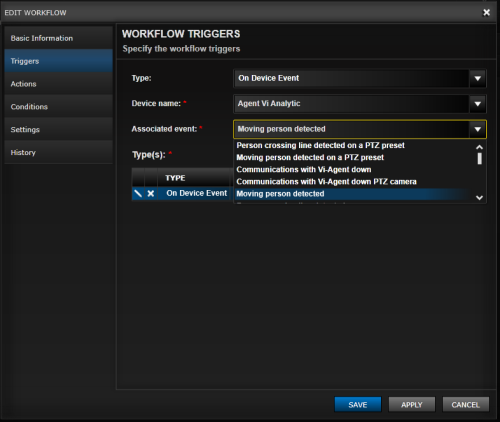Edit the On Device Event trigger row
The height and width of the screenshot is (422, 500).
coord(138,193)
